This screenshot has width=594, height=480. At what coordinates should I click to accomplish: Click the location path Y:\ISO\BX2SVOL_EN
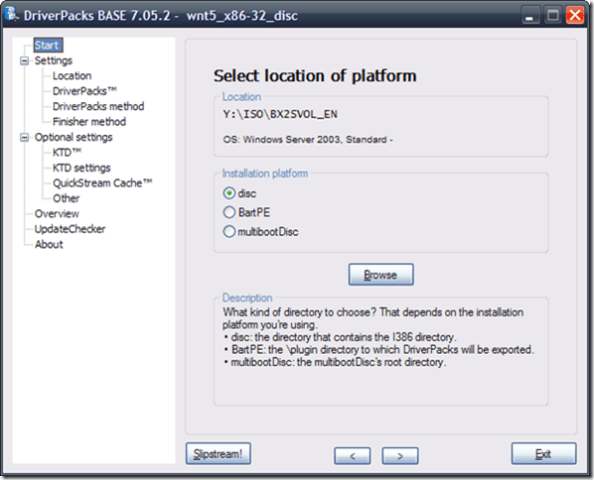tap(280, 114)
